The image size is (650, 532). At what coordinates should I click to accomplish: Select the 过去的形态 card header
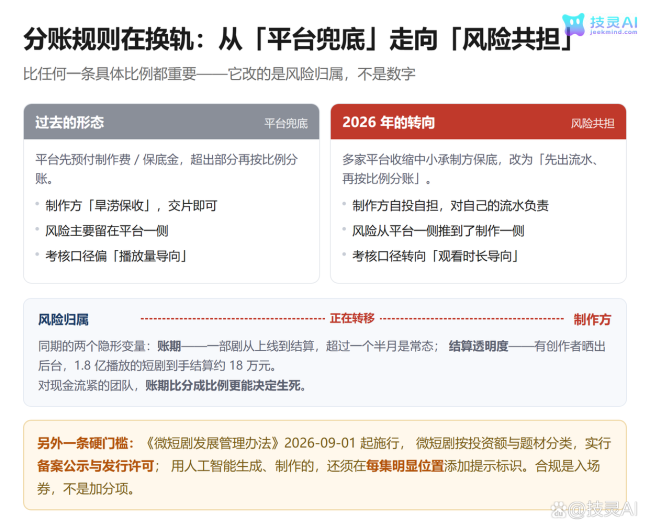click(171, 122)
